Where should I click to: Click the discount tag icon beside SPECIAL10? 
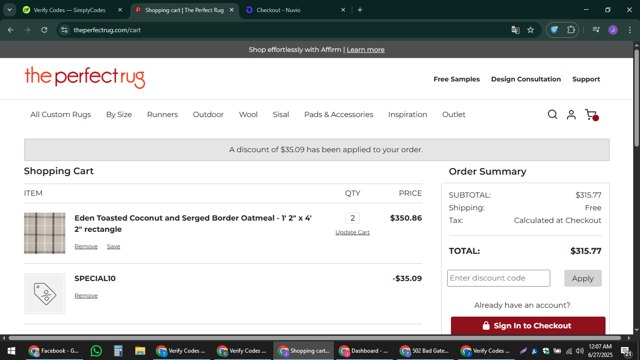(x=44, y=293)
